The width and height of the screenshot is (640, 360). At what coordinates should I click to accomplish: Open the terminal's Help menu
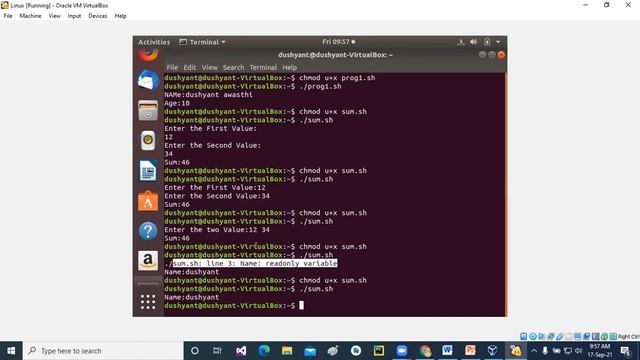pos(289,67)
